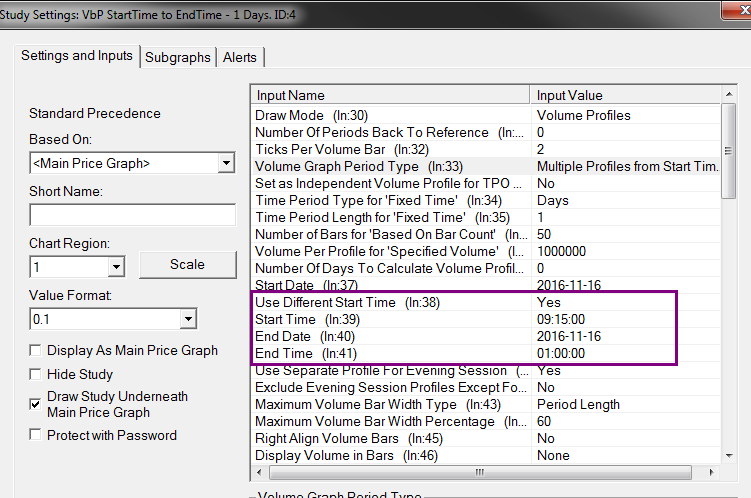The width and height of the screenshot is (751, 498).
Task: Select Volume Graph Period Type (In:33) row
Action: [x=486, y=166]
